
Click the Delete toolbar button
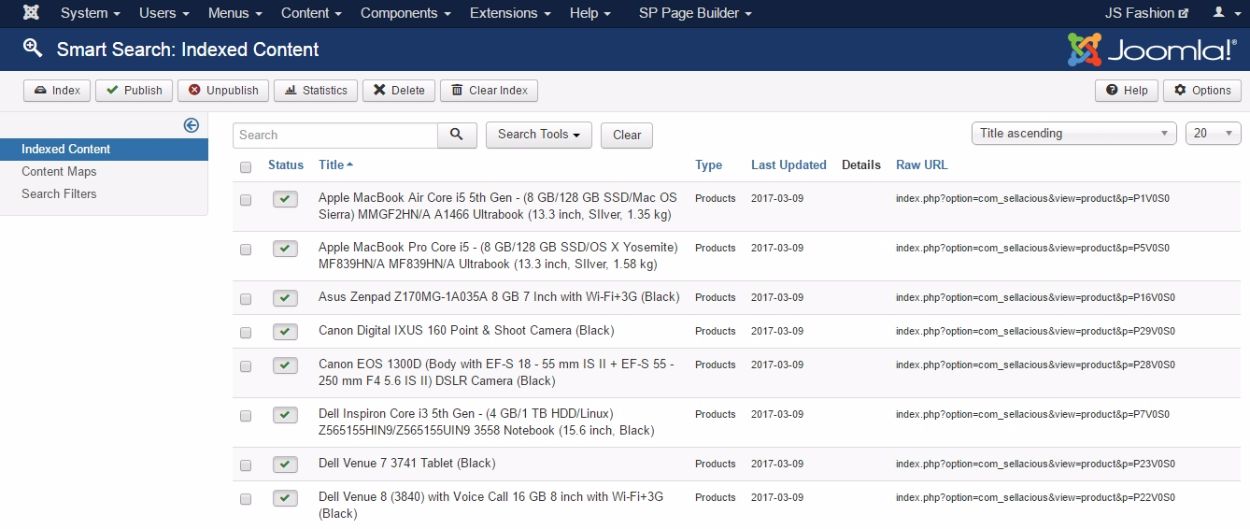(398, 90)
